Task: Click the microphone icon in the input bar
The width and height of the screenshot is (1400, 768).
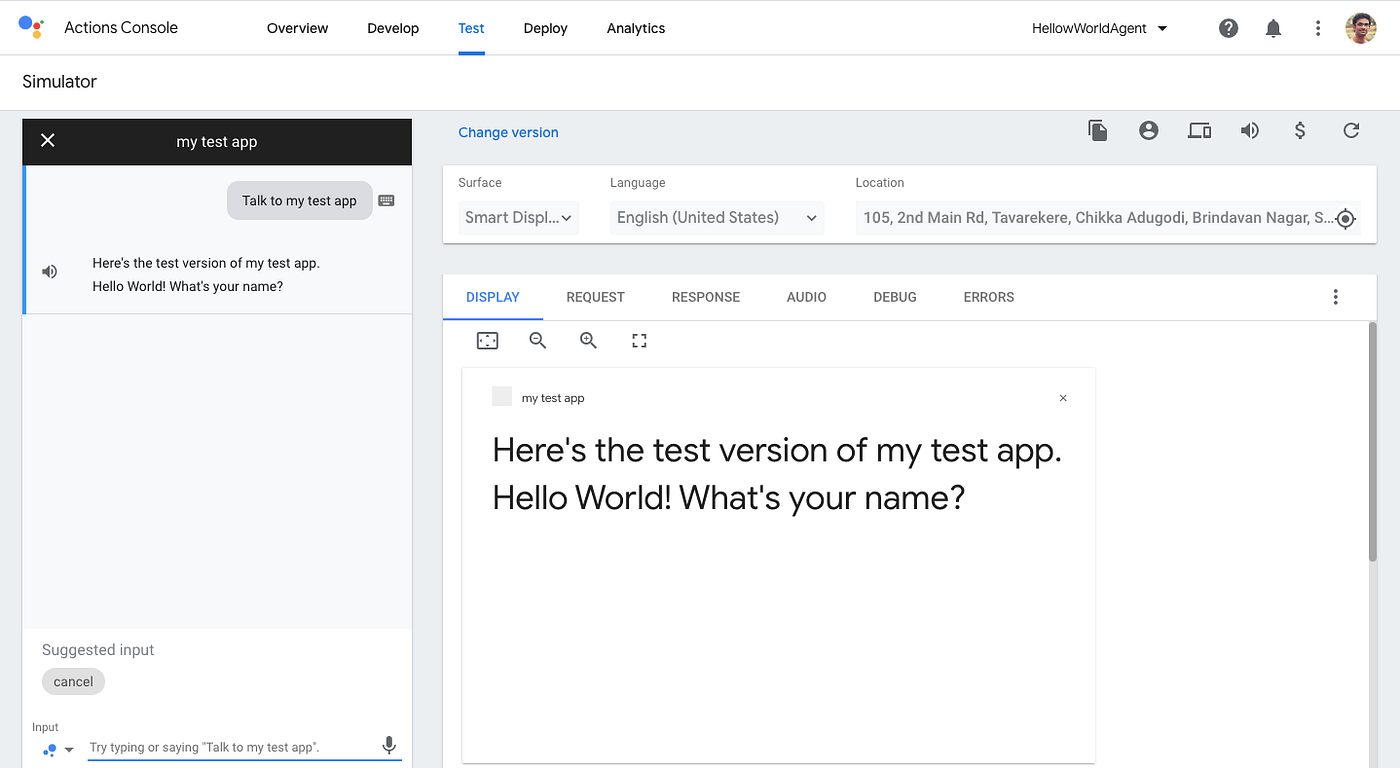Action: coord(389,746)
